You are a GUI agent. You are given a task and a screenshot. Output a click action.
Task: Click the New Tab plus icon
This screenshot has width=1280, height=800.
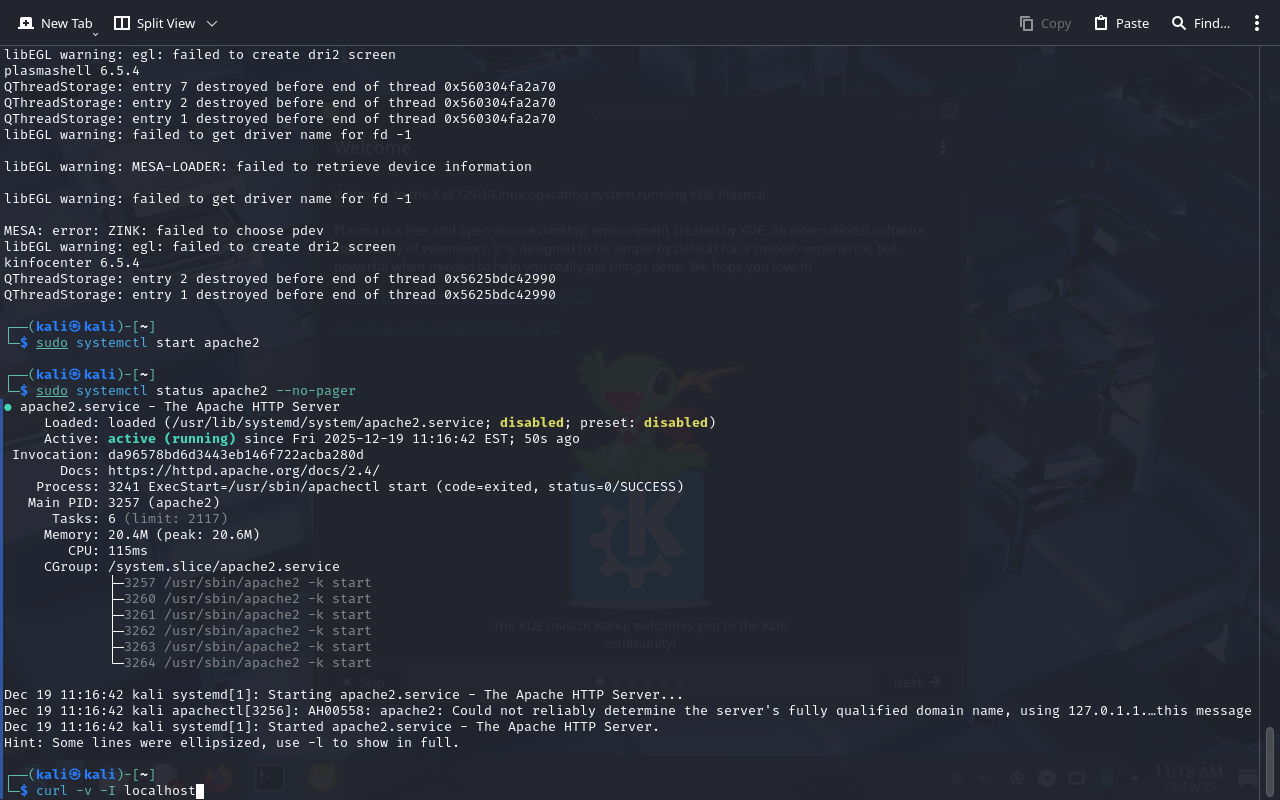pyautogui.click(x=26, y=23)
